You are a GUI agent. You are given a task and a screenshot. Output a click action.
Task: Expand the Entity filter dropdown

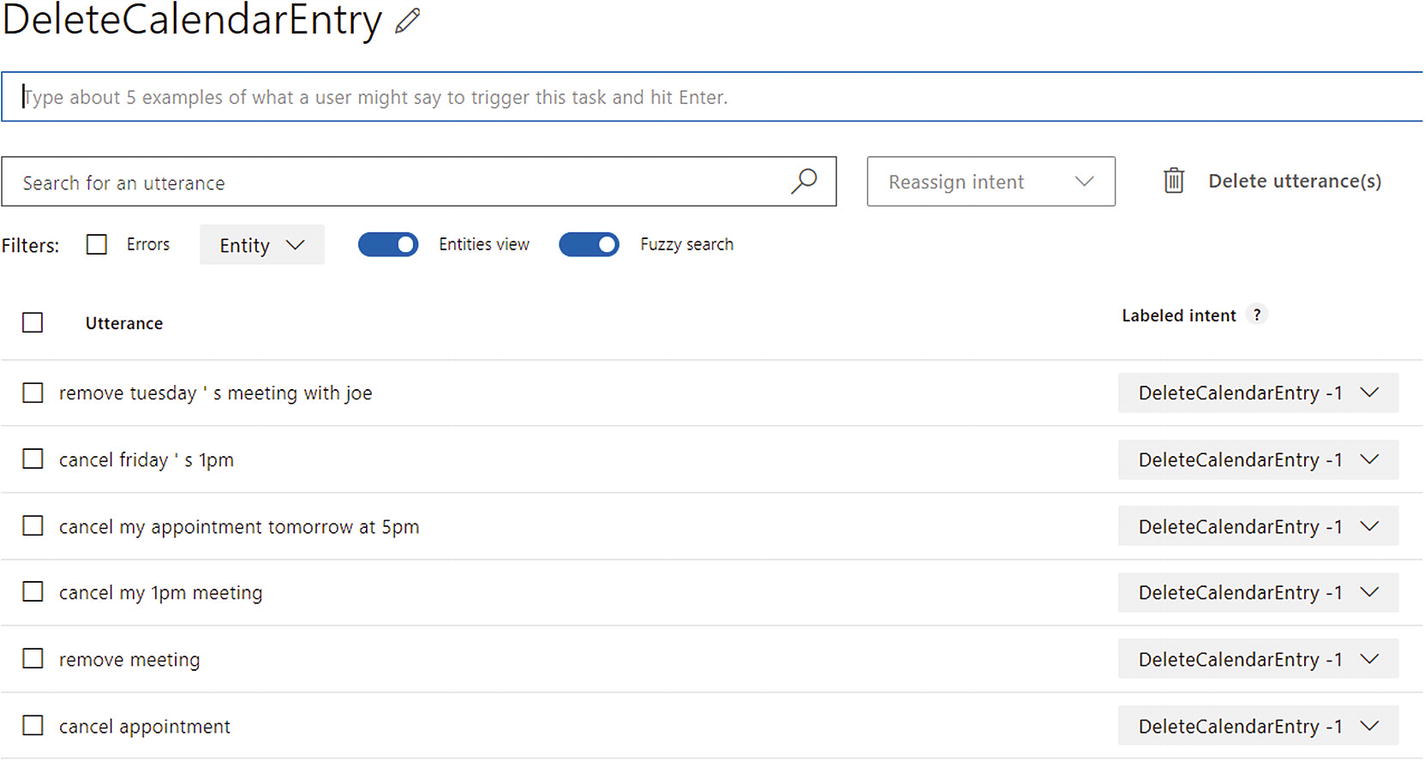(x=262, y=245)
